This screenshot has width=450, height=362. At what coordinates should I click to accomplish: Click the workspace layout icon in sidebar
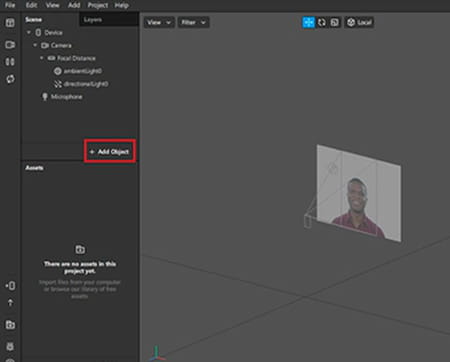click(10, 23)
